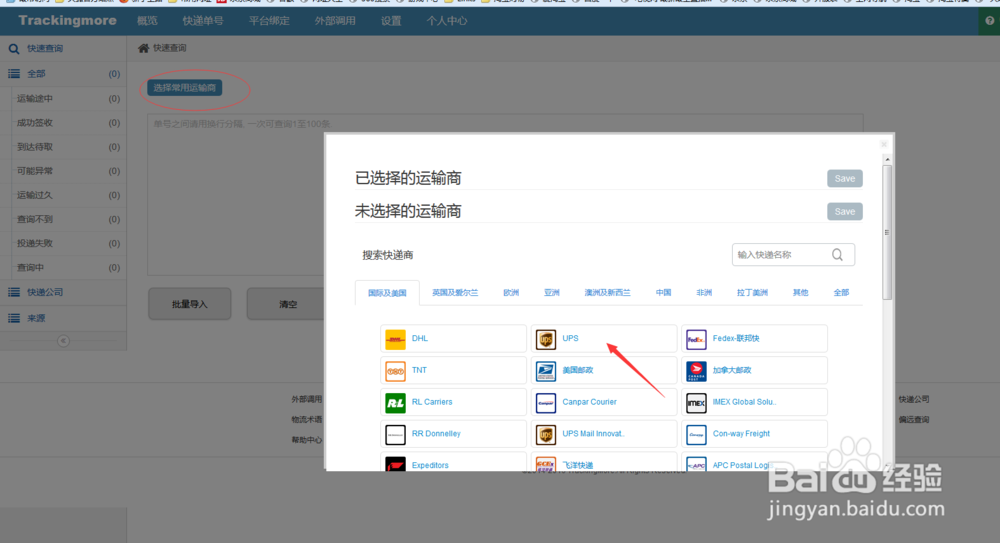The image size is (1000, 543).
Task: Click the dialog scrollbar up arrow
Action: [887, 160]
